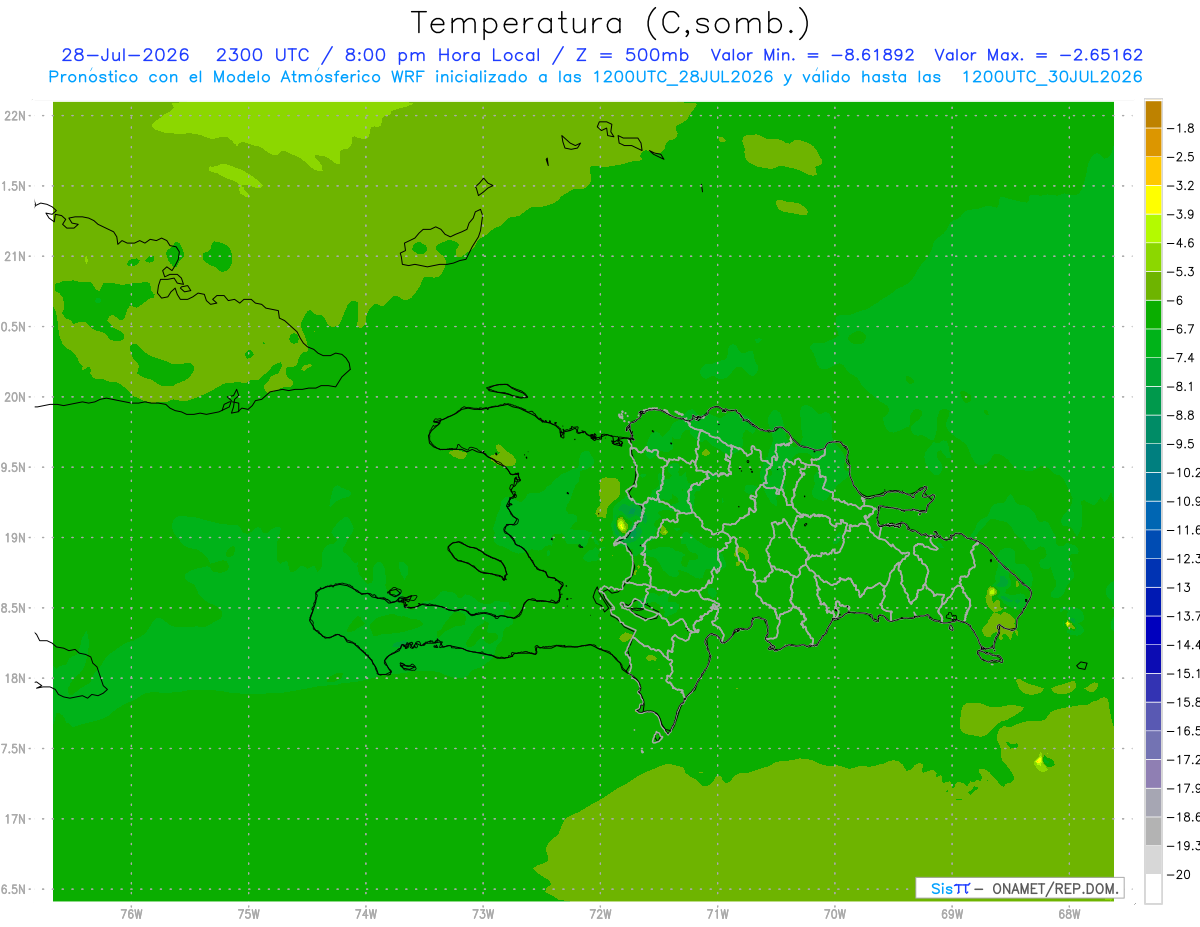Screen dimensions: 1200x927
Task: Click the 'Valor Min. = -8.61892' readout
Action: (812, 55)
